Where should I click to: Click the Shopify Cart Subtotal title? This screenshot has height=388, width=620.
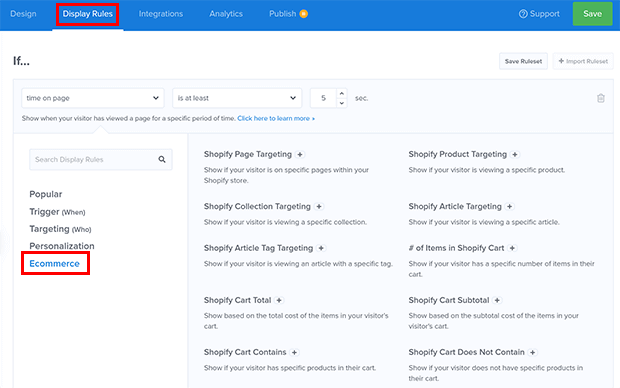(x=449, y=300)
